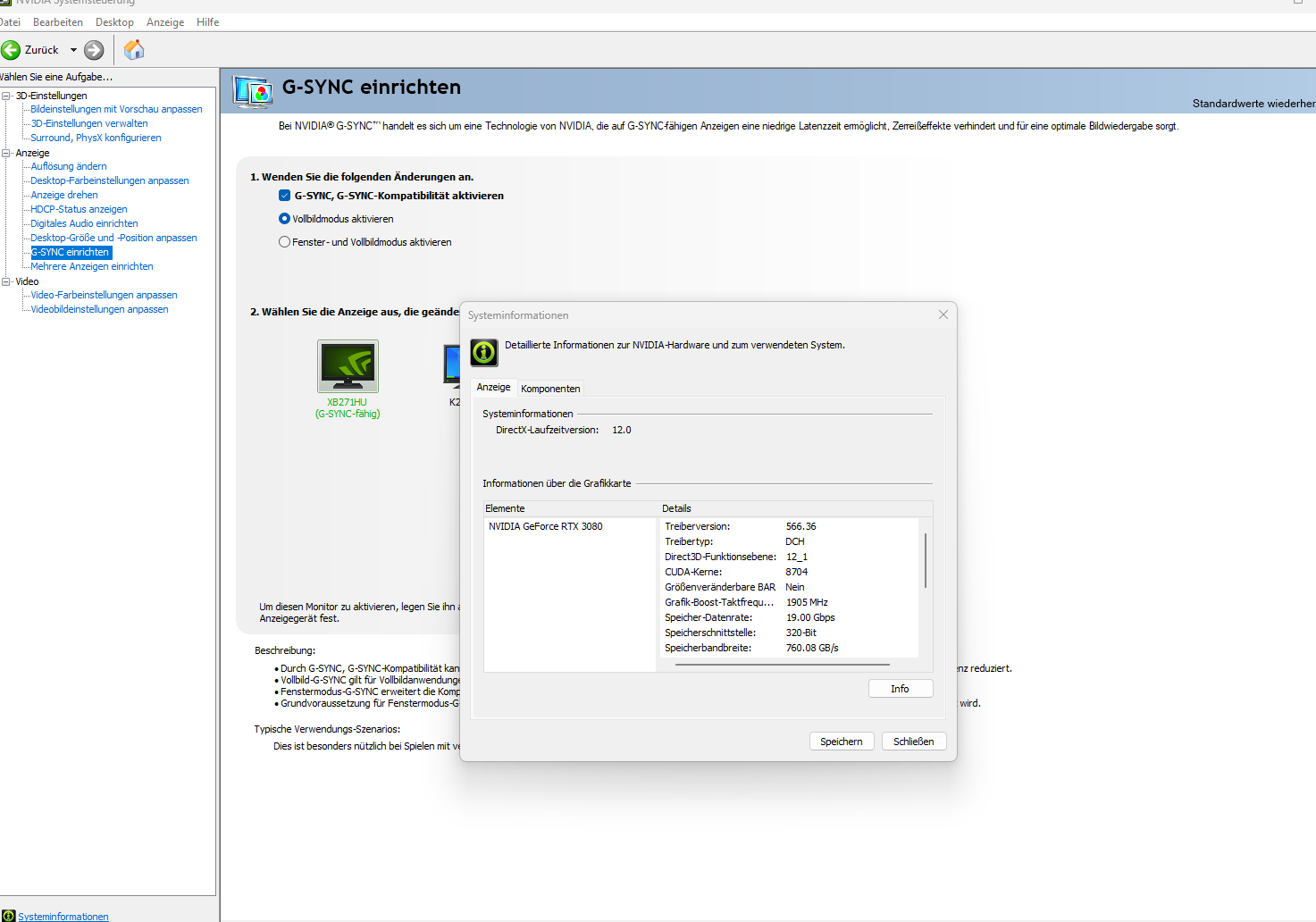This screenshot has width=1316, height=922.
Task: Open Surround, PhysX konfigurieren
Action: click(96, 138)
